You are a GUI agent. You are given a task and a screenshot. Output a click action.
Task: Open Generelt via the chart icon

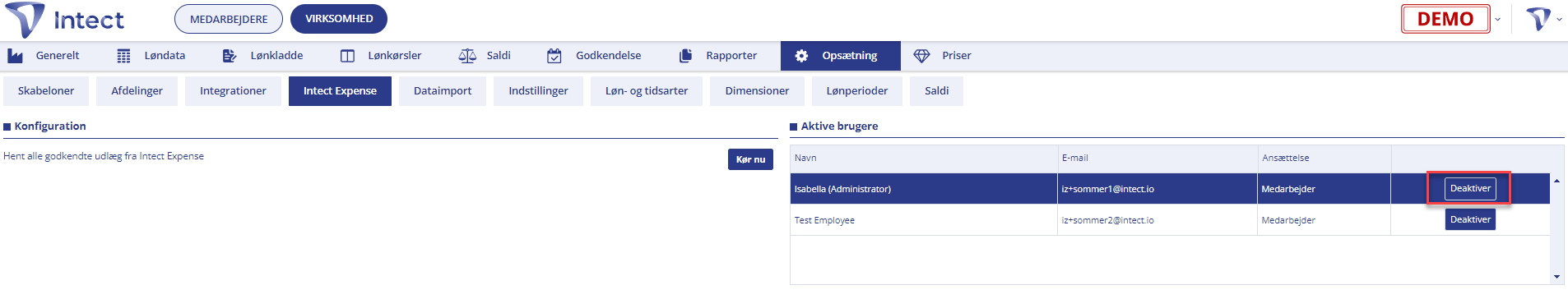click(x=15, y=56)
